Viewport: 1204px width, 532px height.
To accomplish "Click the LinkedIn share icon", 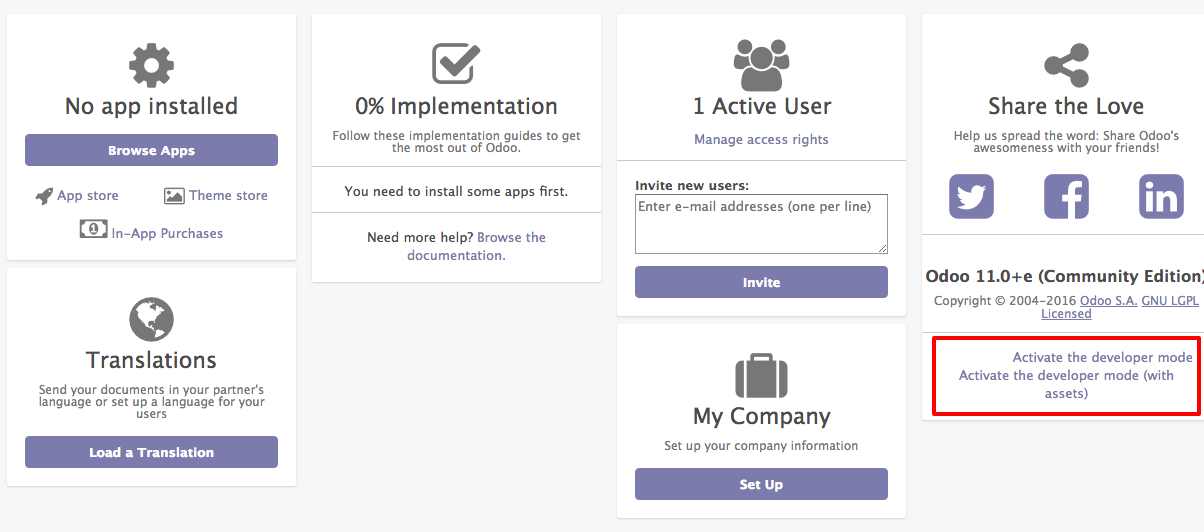I will point(1161,196).
